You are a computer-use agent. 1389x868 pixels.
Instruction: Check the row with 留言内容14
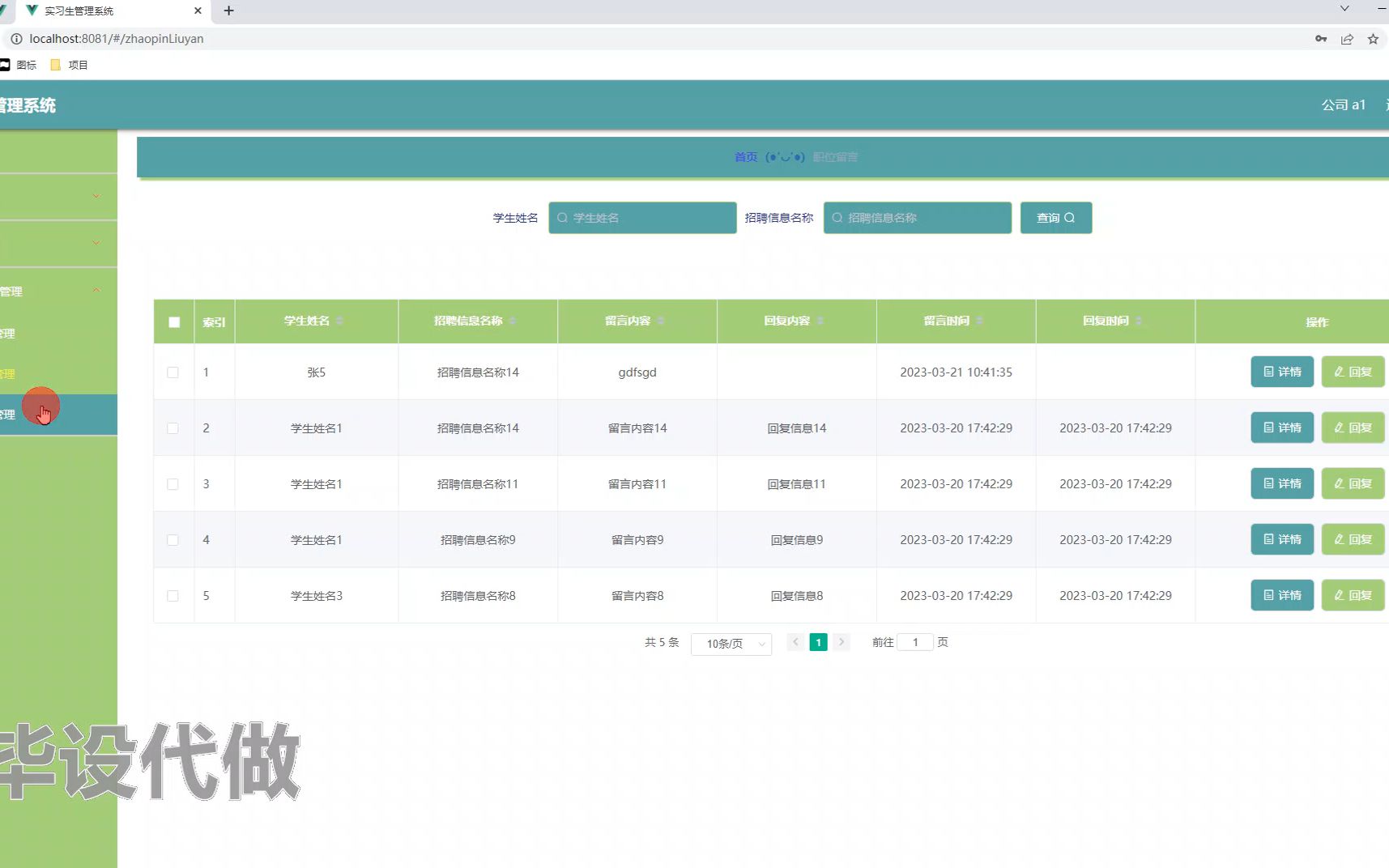point(173,428)
